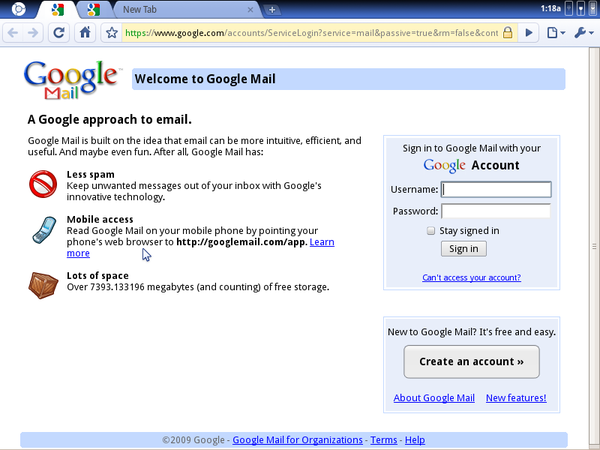The image size is (600, 450).
Task: Click the Sign in button
Action: click(464, 249)
